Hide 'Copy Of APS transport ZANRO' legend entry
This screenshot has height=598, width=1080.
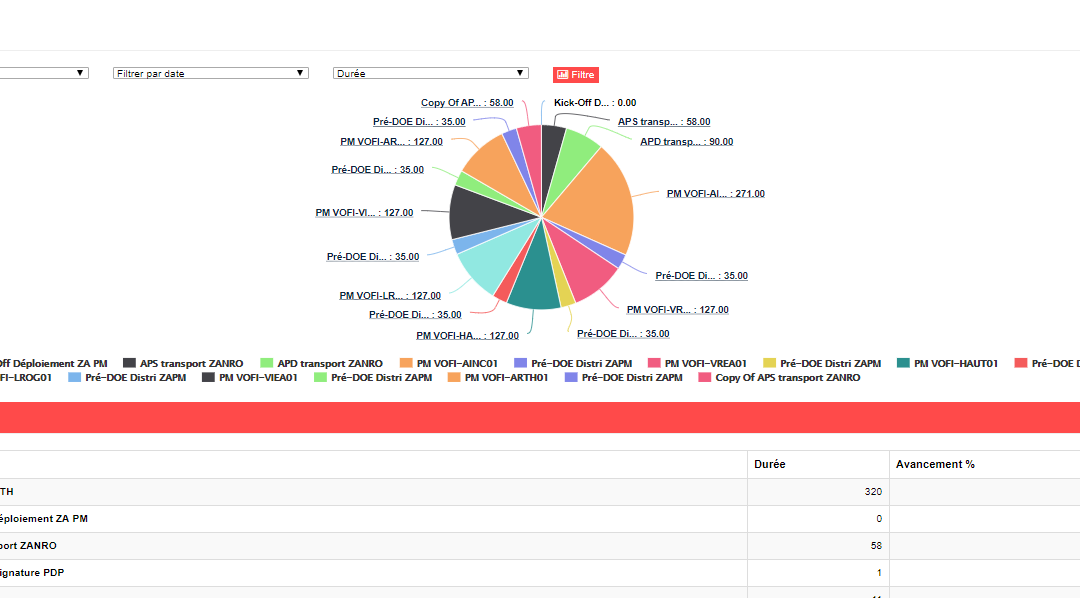pyautogui.click(x=780, y=378)
